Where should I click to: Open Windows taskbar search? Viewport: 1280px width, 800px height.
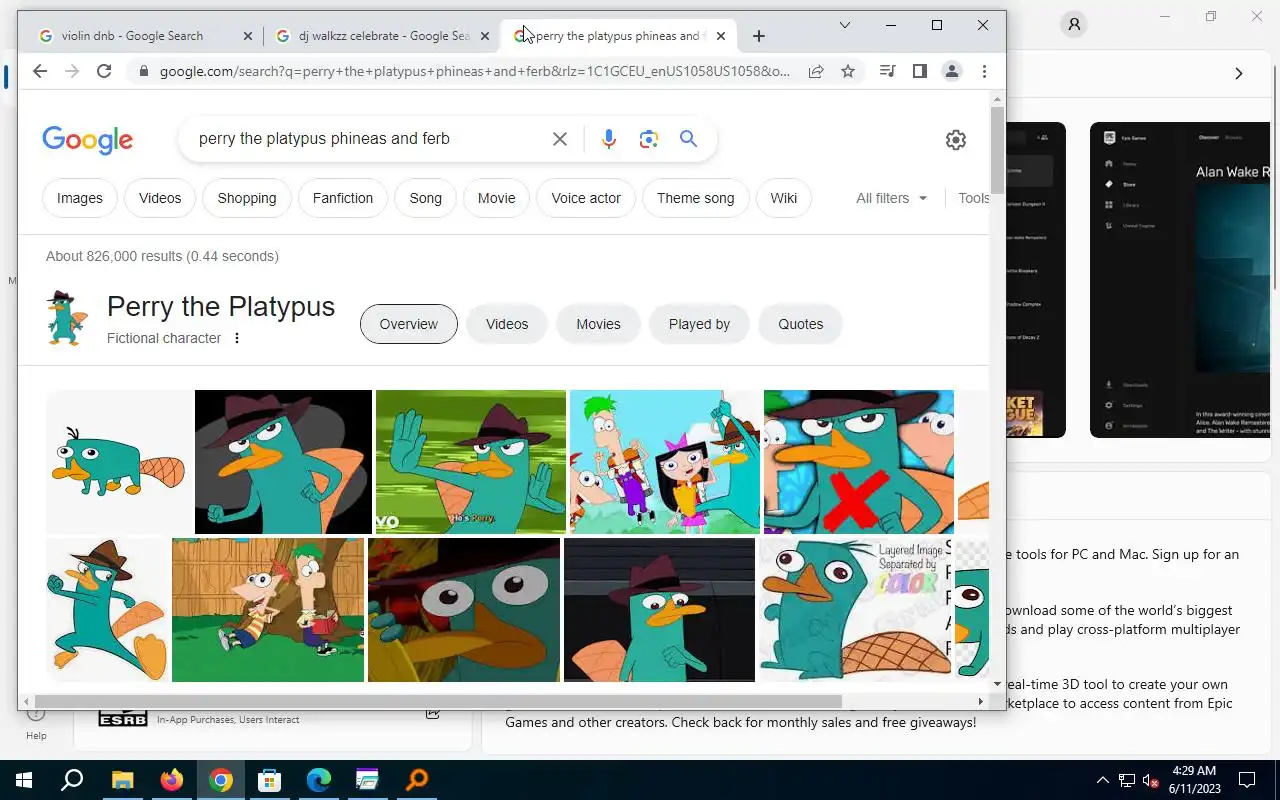72,780
